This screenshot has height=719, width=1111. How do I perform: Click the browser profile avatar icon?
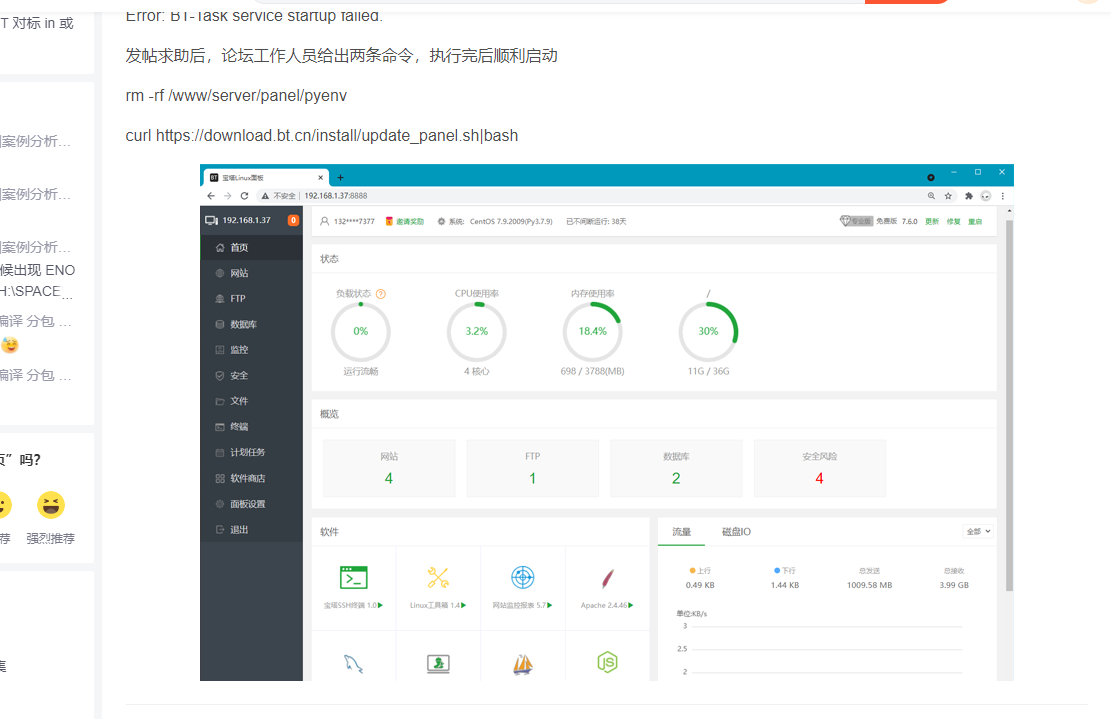[986, 196]
